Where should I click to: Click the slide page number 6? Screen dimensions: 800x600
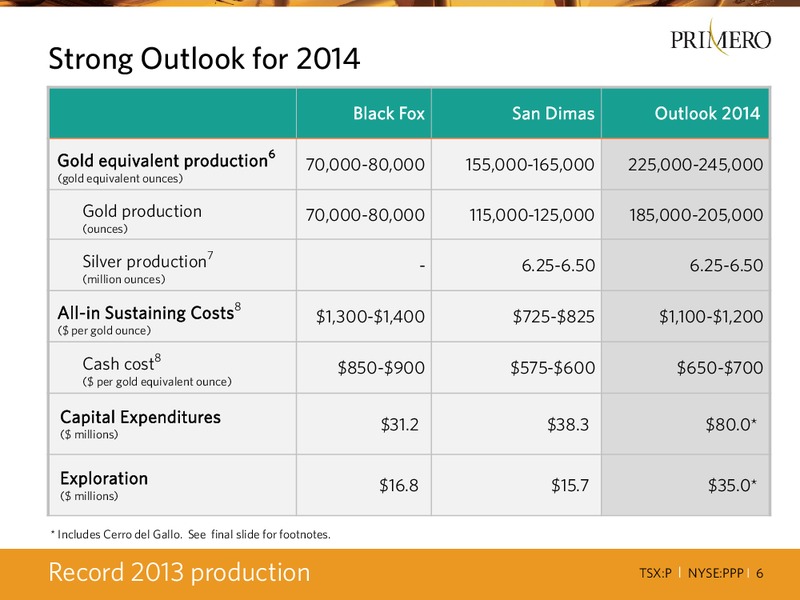click(x=760, y=573)
